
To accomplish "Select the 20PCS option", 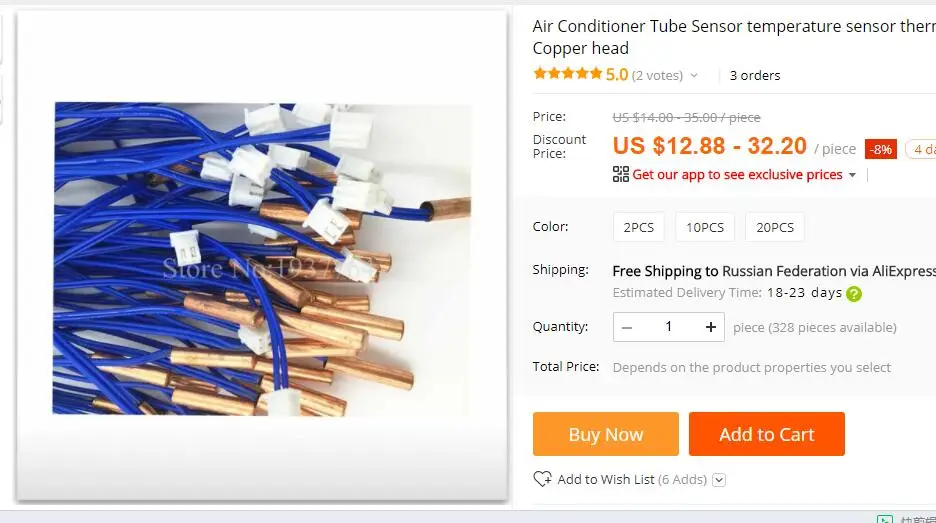I will tap(775, 227).
